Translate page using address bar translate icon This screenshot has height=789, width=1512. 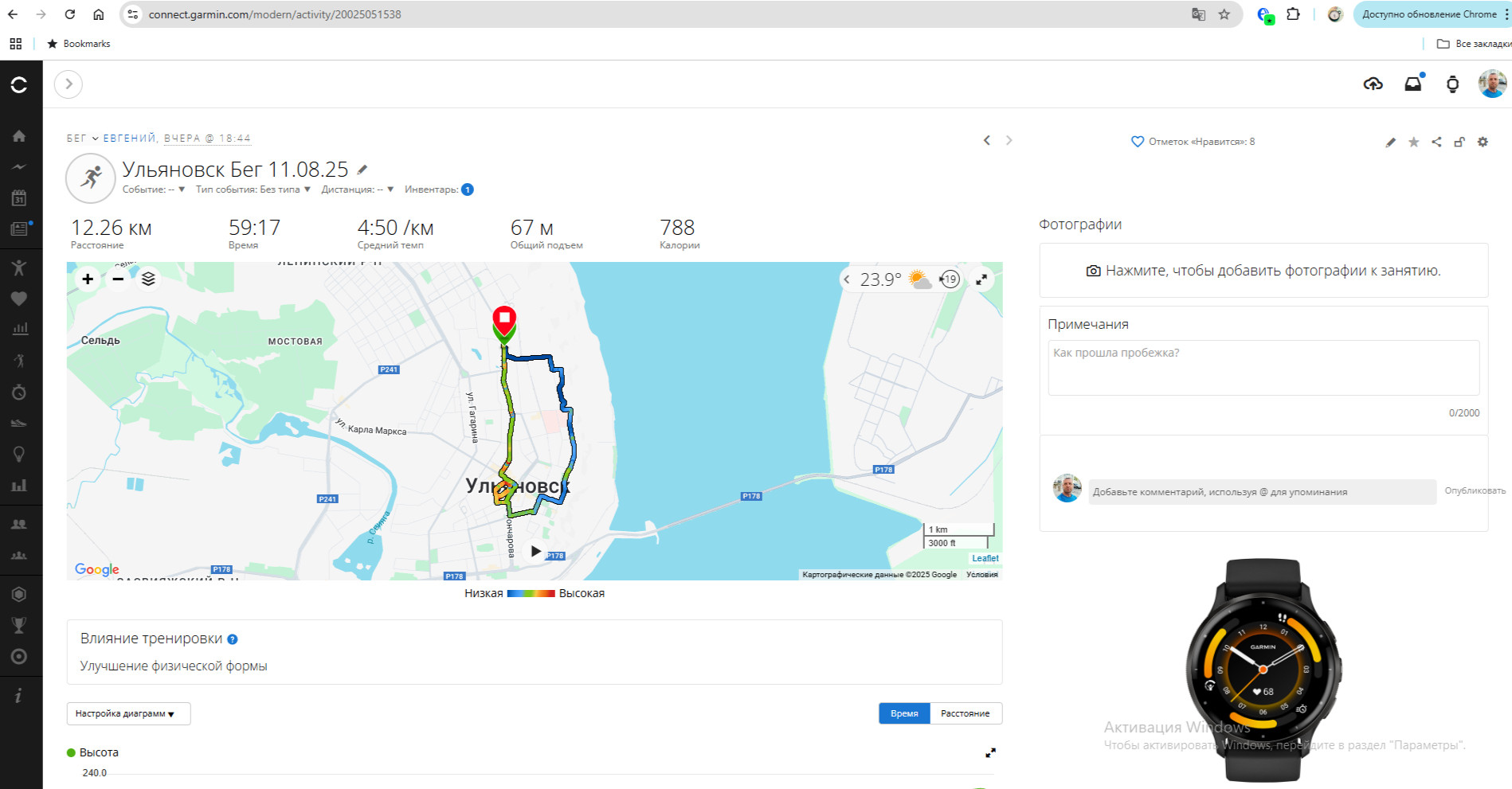(x=1198, y=14)
